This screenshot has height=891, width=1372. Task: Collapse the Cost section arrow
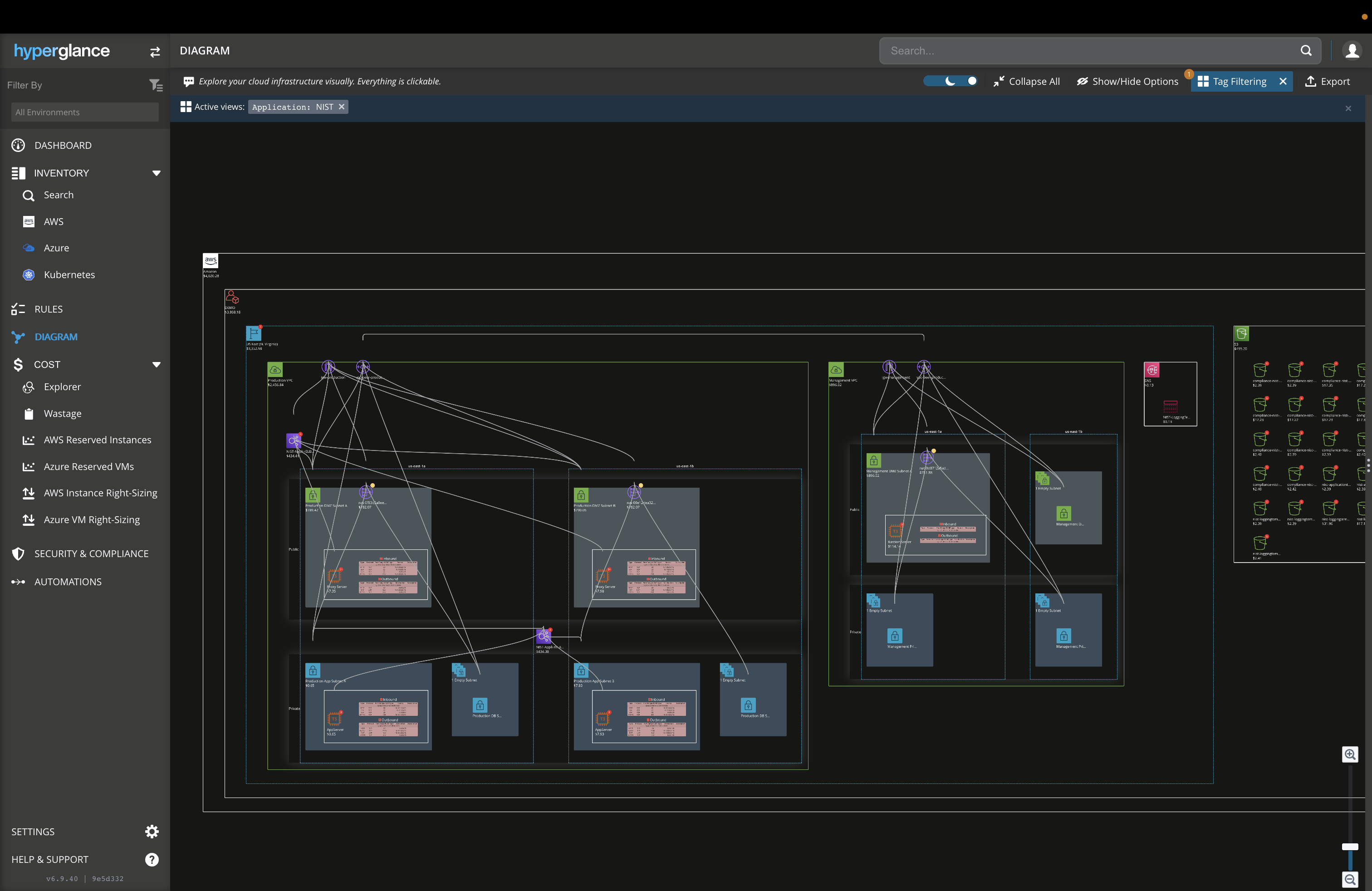click(156, 364)
